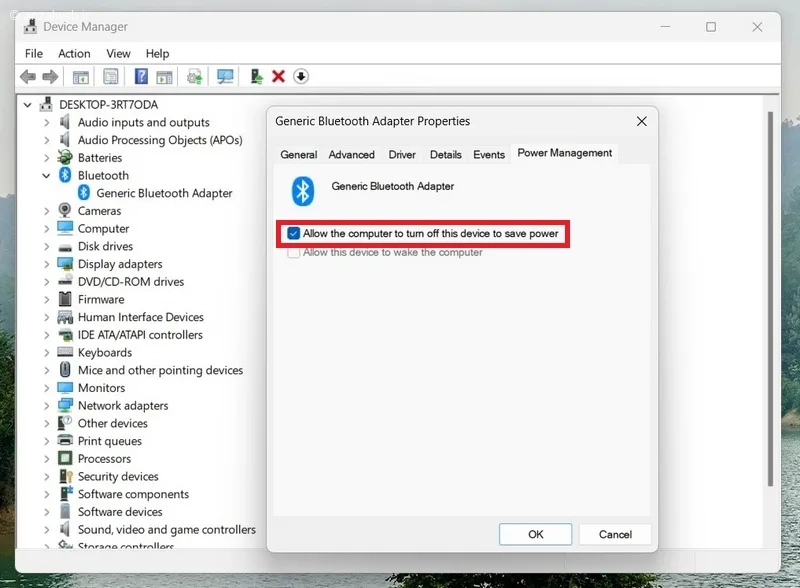The image size is (800, 588).
Task: Show/hide console tree toolbar icon
Action: 81,77
